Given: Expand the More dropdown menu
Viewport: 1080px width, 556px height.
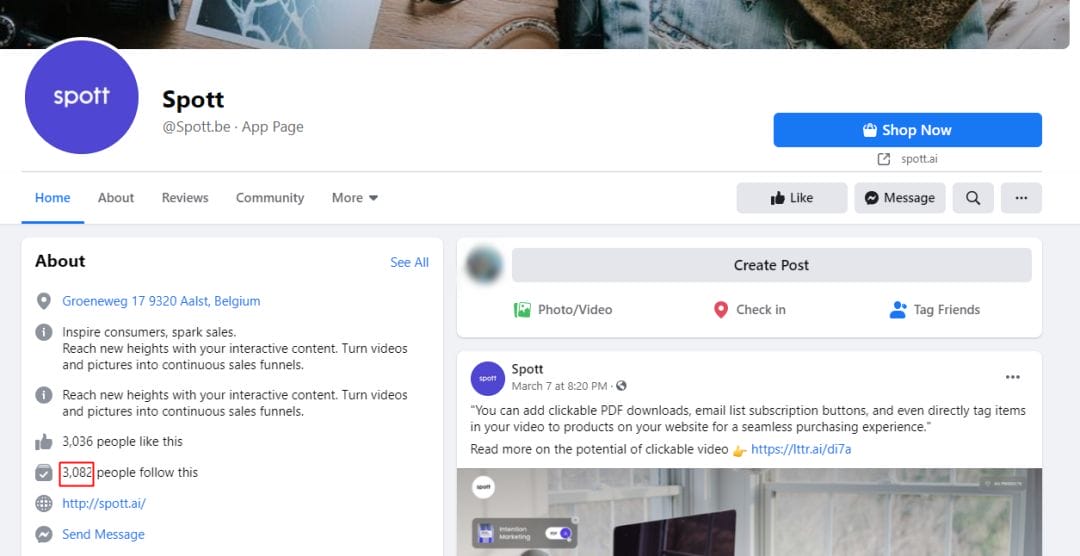Looking at the screenshot, I should 355,198.
